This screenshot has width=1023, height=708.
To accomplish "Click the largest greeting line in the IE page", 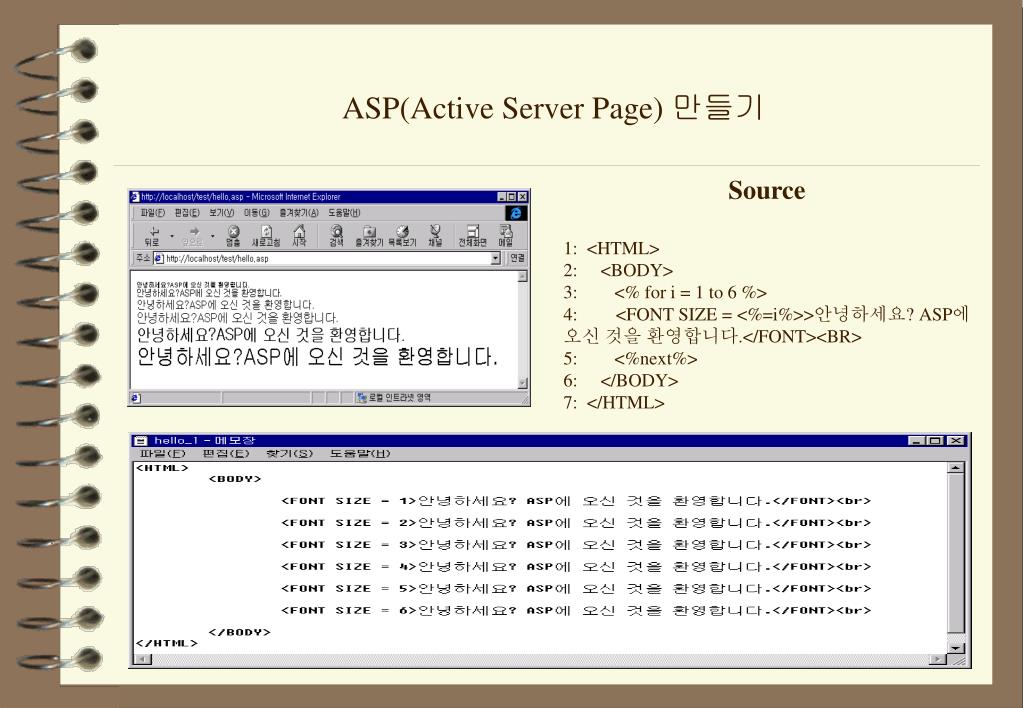I will click(317, 357).
